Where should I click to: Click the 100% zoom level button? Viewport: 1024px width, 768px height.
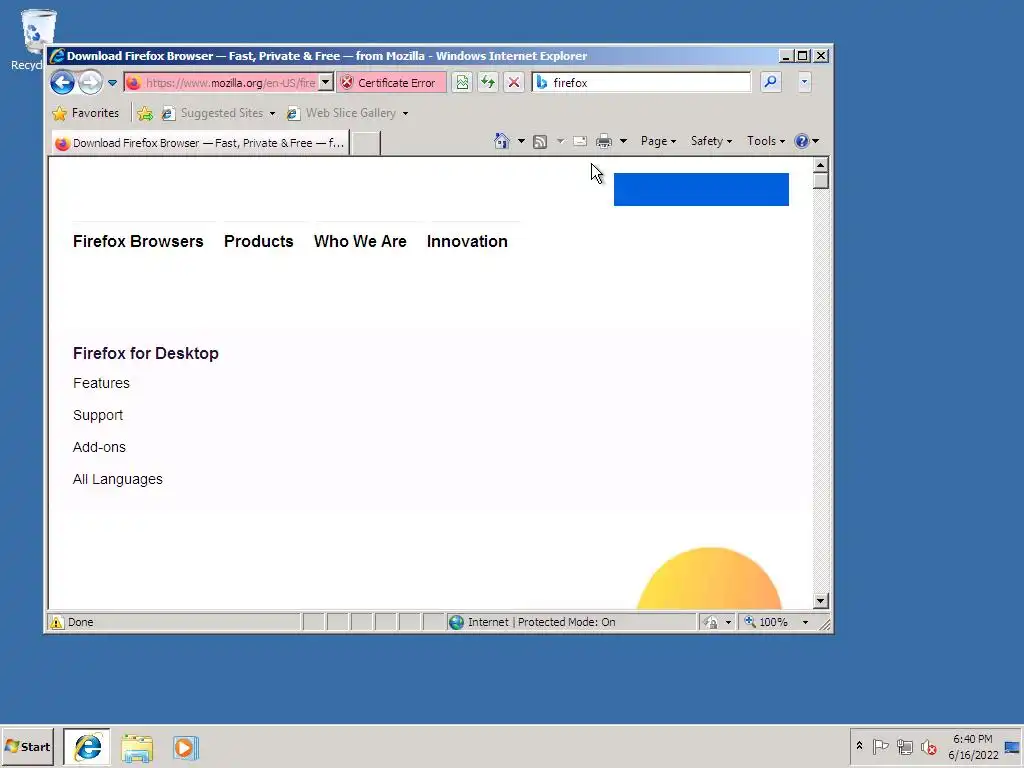point(767,622)
